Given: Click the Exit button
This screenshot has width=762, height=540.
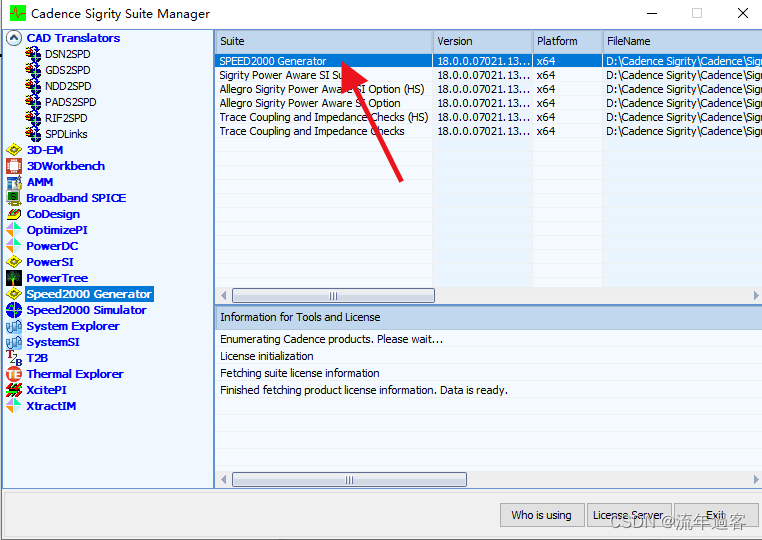Looking at the screenshot, I should (x=716, y=515).
